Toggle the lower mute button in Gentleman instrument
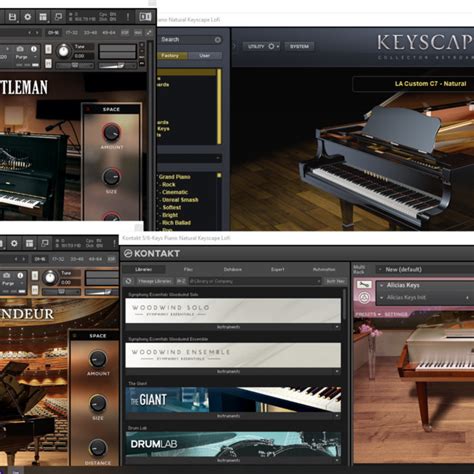This screenshot has height=474, width=474. [48, 63]
